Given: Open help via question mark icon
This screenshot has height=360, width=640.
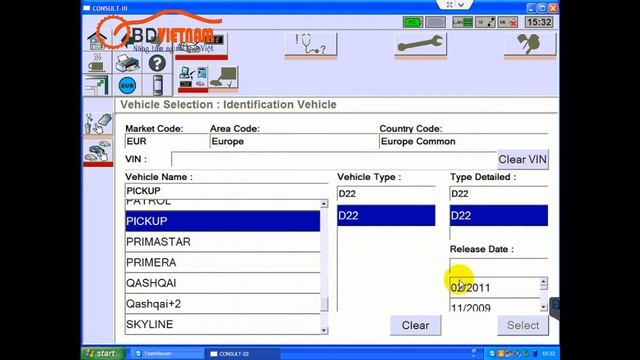Looking at the screenshot, I should 157,63.
